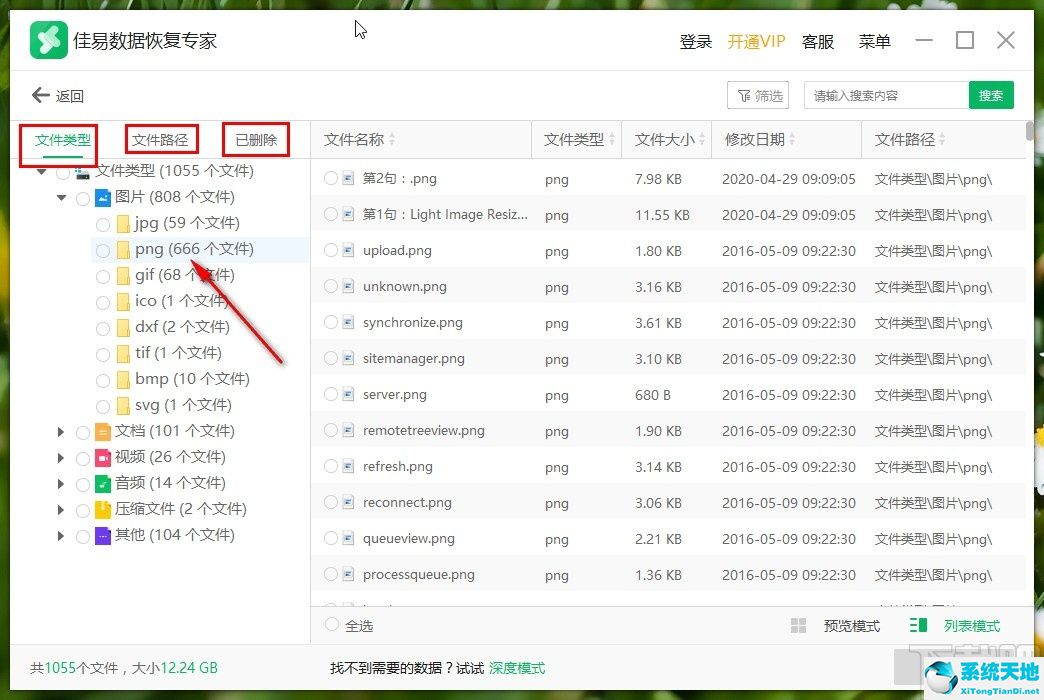This screenshot has height=700, width=1044.
Task: Click the search input field
Action: [x=886, y=94]
